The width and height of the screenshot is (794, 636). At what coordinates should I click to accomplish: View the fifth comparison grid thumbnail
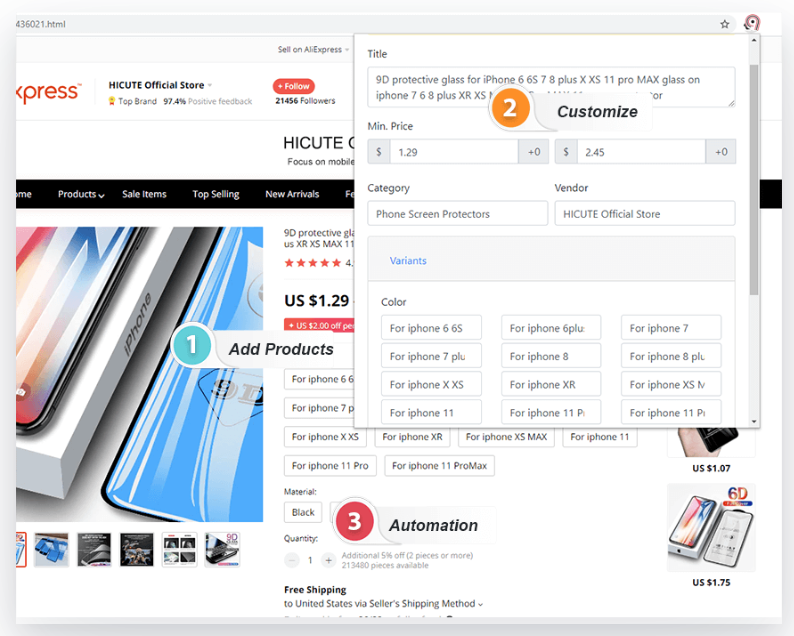click(180, 549)
